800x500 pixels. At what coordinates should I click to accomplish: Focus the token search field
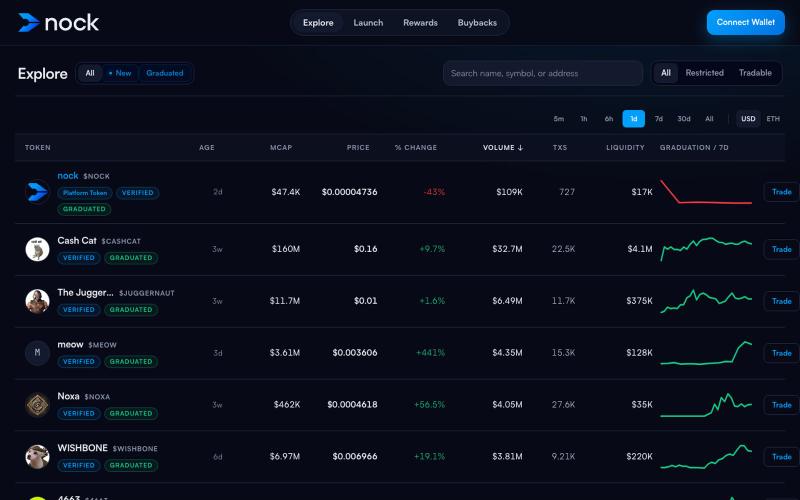(543, 73)
